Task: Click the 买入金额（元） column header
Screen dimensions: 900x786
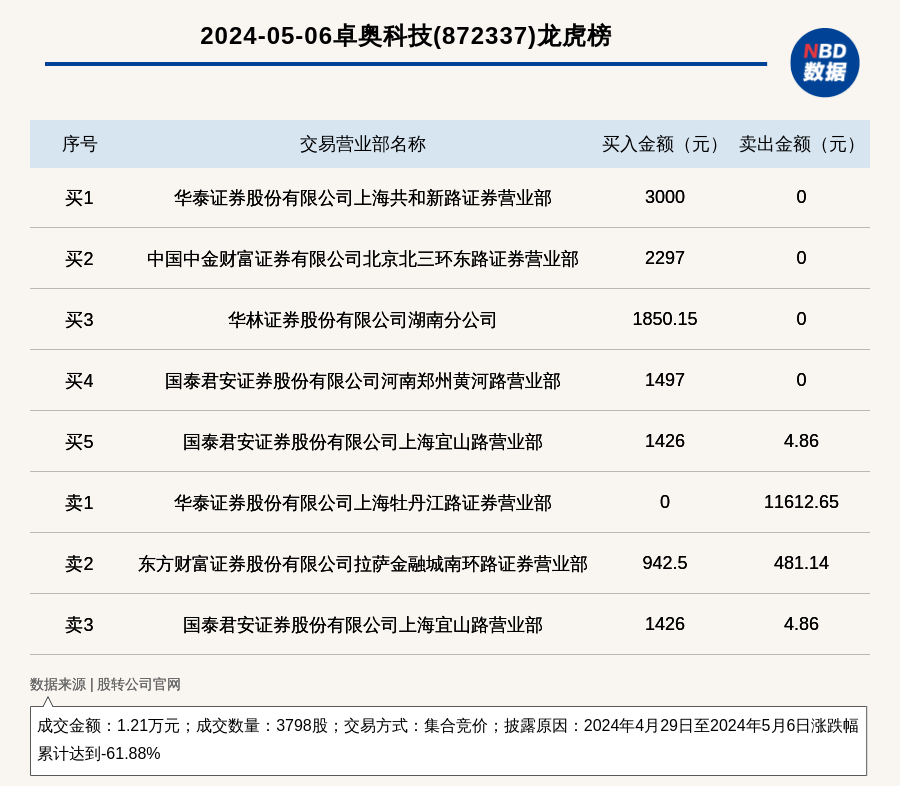Action: [x=665, y=144]
